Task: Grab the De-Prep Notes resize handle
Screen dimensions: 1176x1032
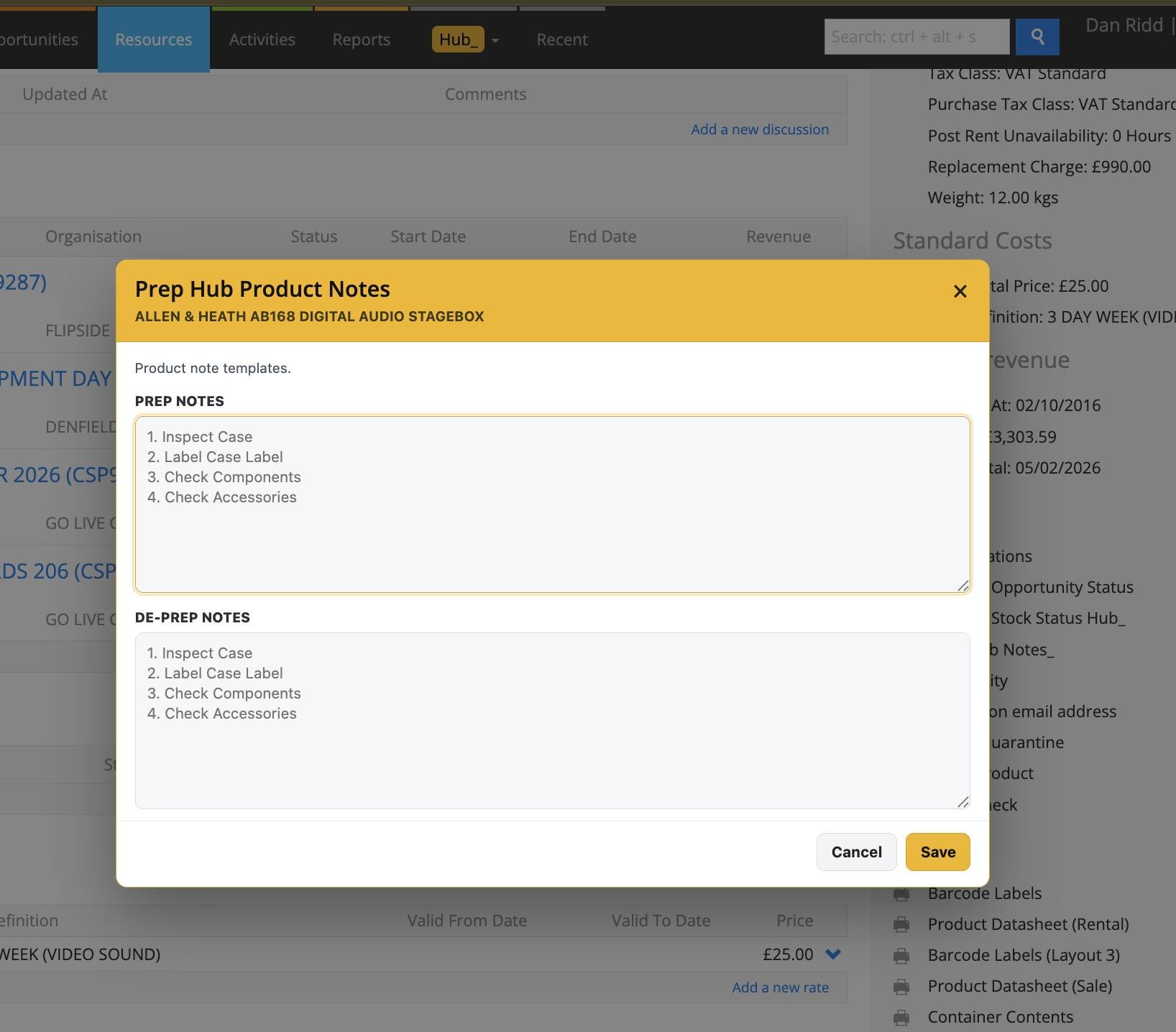Action: coord(963,802)
